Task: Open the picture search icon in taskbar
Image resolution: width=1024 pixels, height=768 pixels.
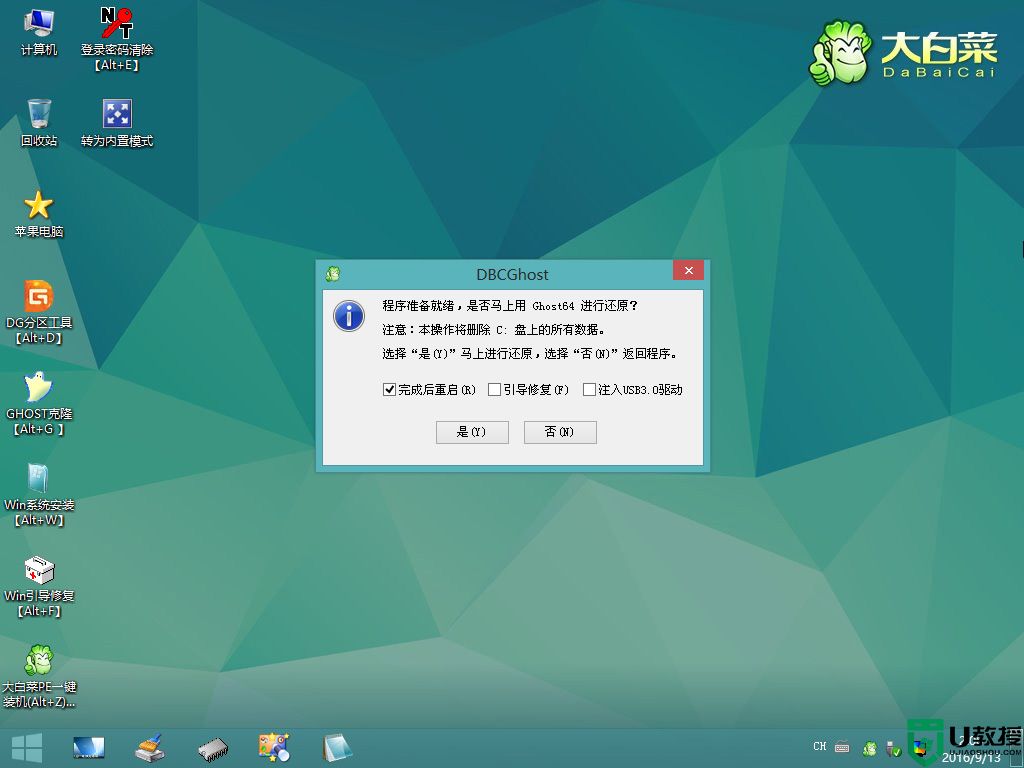Action: point(274,748)
